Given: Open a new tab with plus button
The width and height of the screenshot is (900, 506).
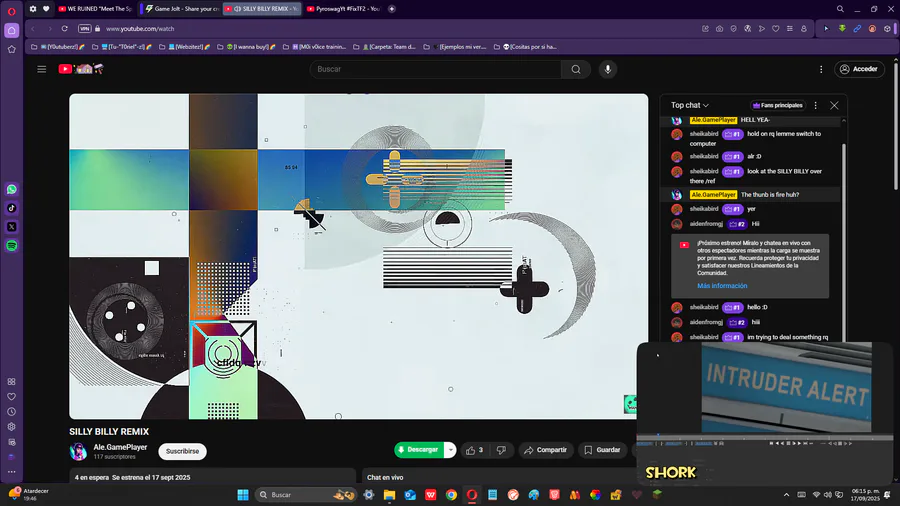Looking at the screenshot, I should point(392,9).
